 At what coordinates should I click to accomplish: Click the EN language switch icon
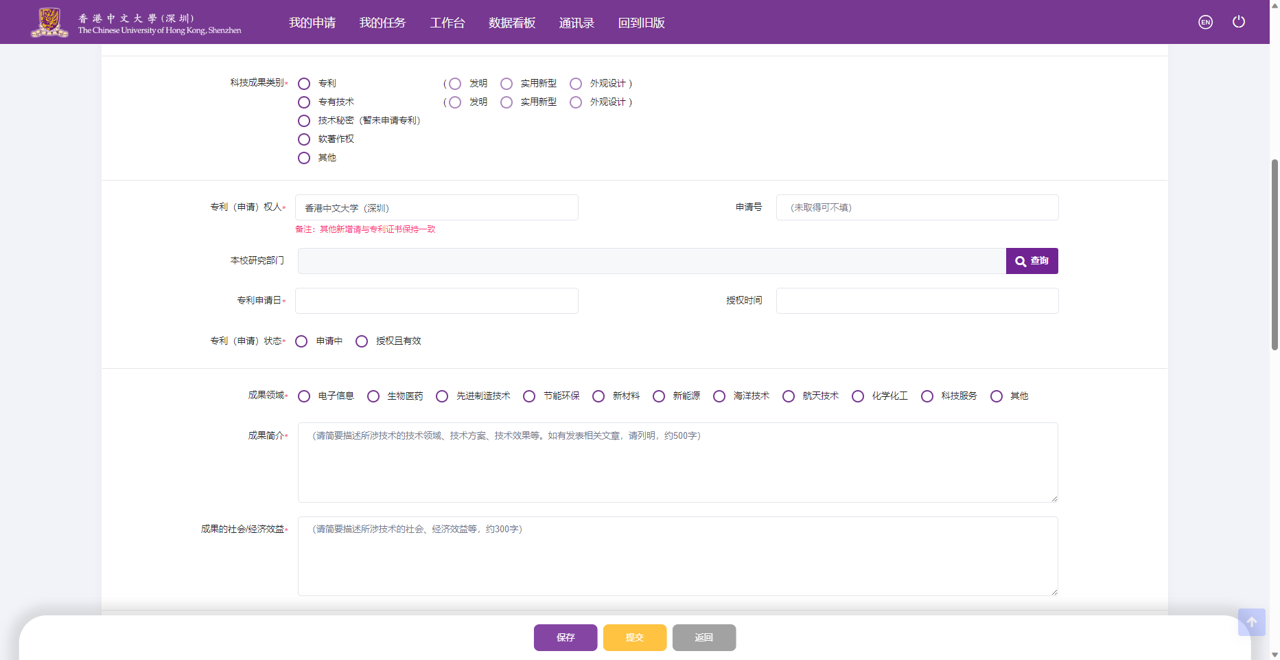point(1205,22)
